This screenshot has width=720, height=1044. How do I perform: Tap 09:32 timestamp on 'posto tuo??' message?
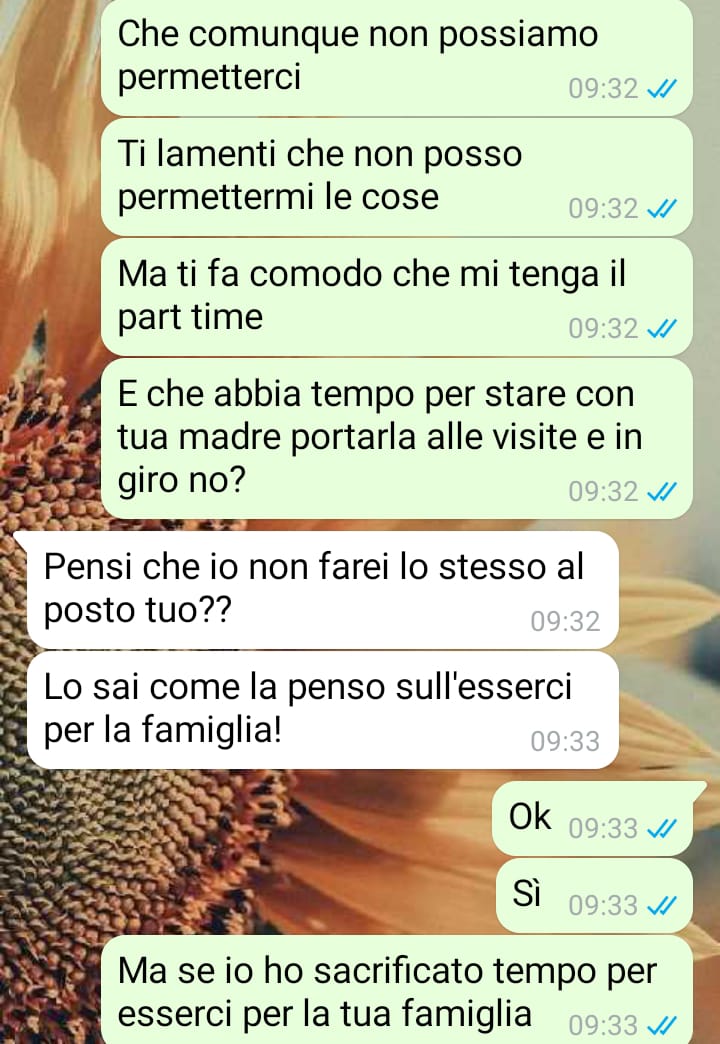565,621
